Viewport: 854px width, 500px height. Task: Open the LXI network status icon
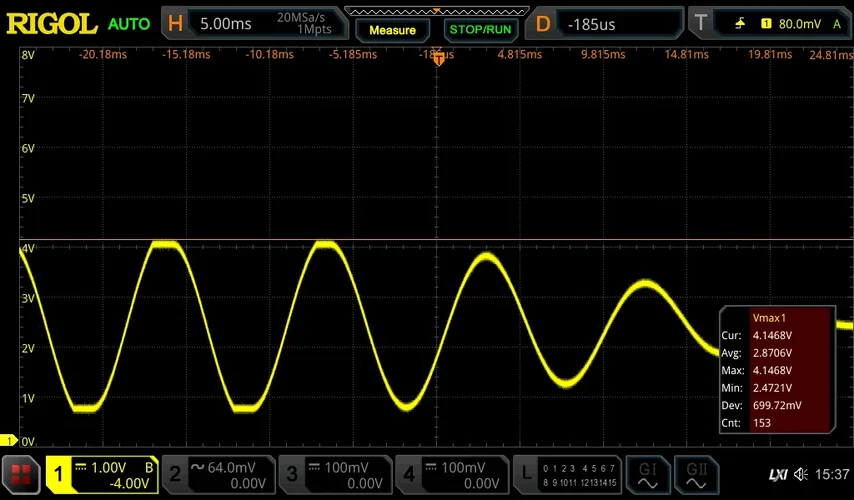tap(778, 474)
